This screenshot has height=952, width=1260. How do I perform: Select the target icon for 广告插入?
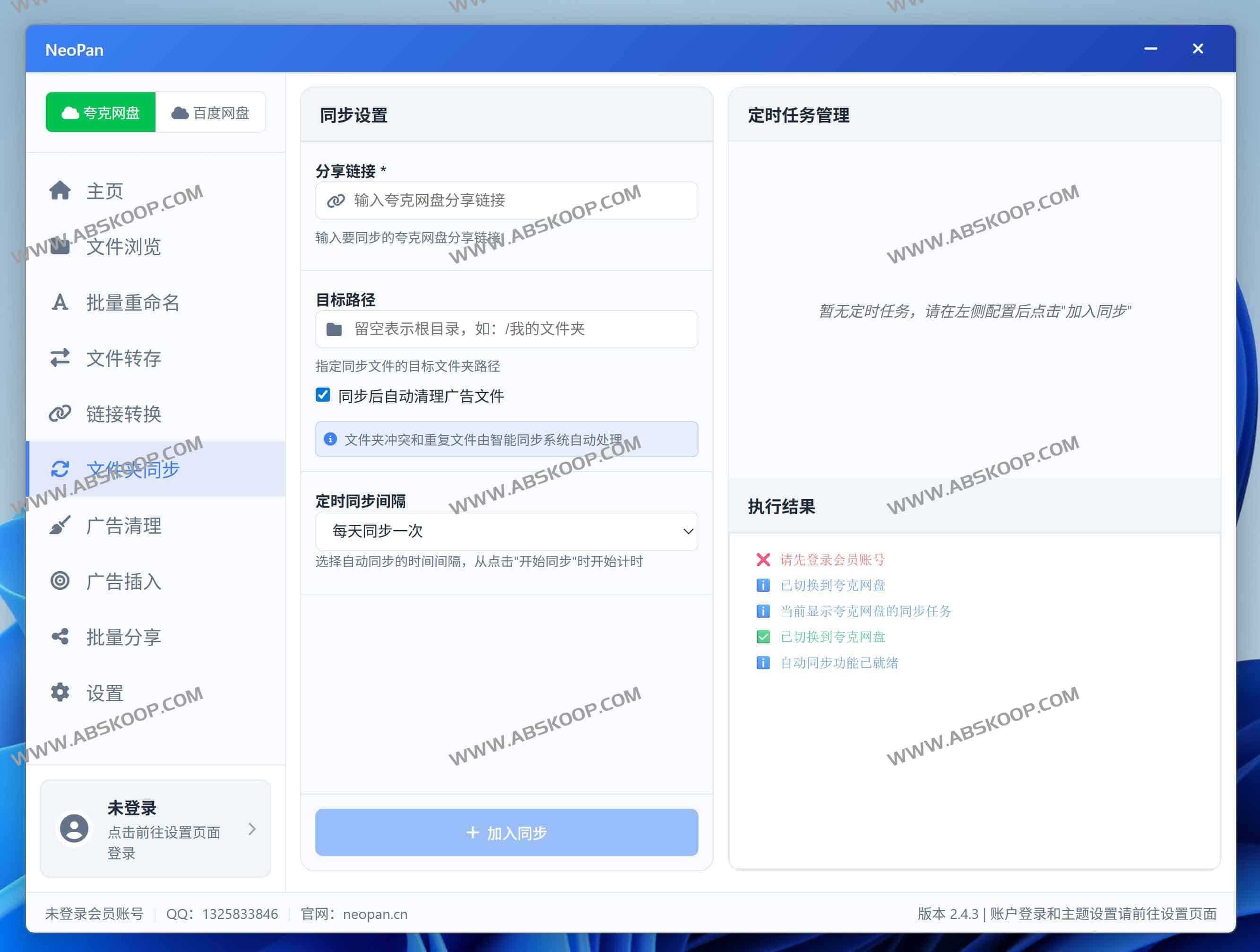pos(60,580)
